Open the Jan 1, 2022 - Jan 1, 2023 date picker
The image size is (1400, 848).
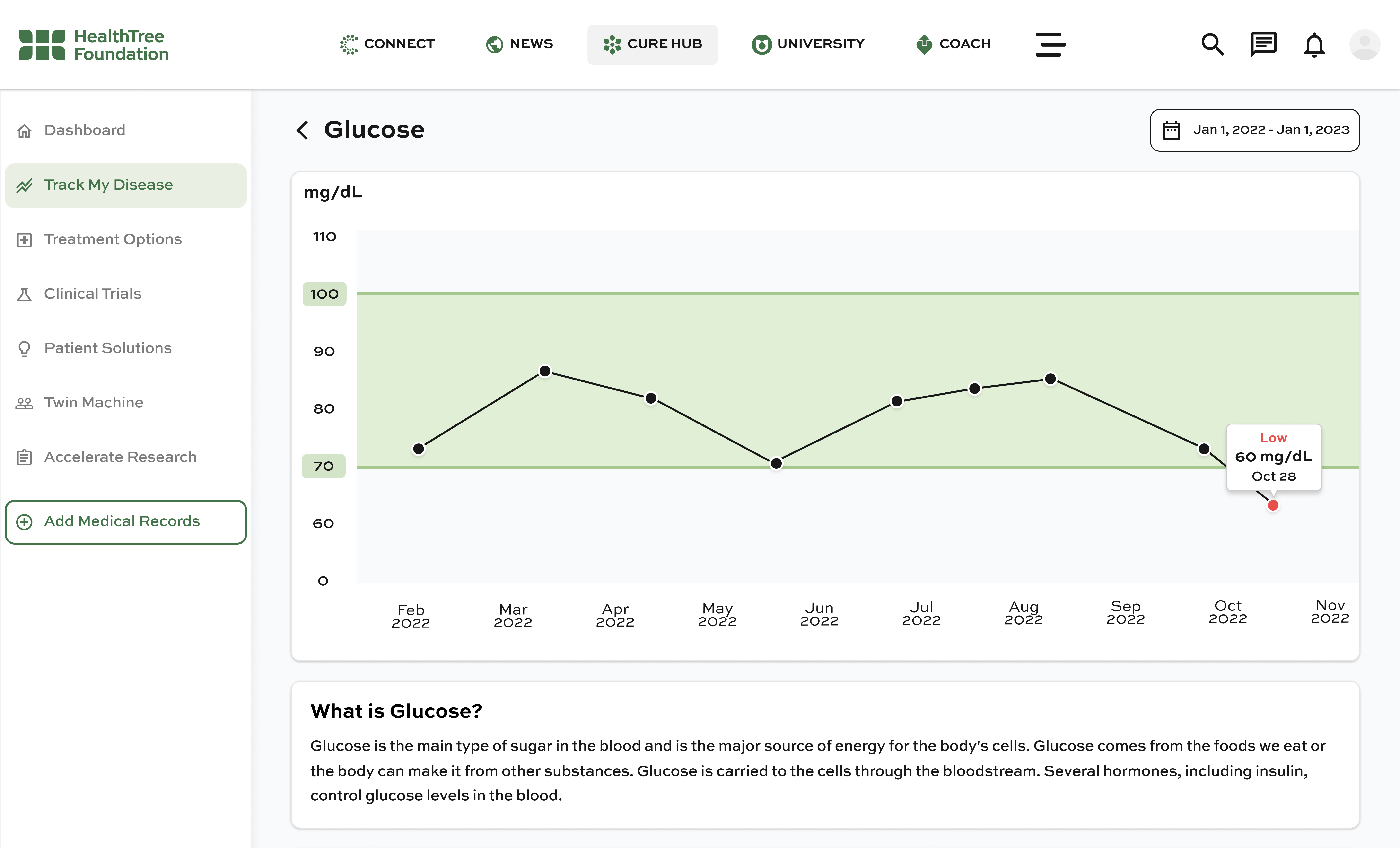tap(1255, 130)
